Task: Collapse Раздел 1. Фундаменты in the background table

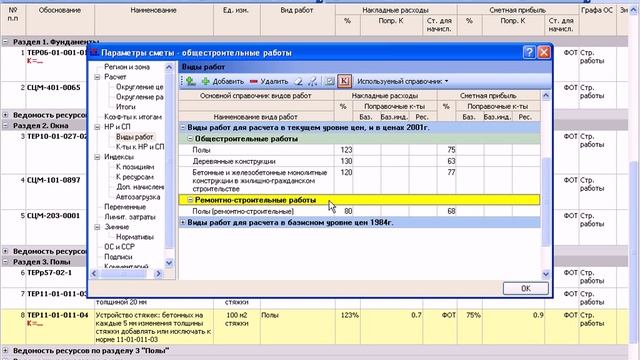Action: point(5,42)
